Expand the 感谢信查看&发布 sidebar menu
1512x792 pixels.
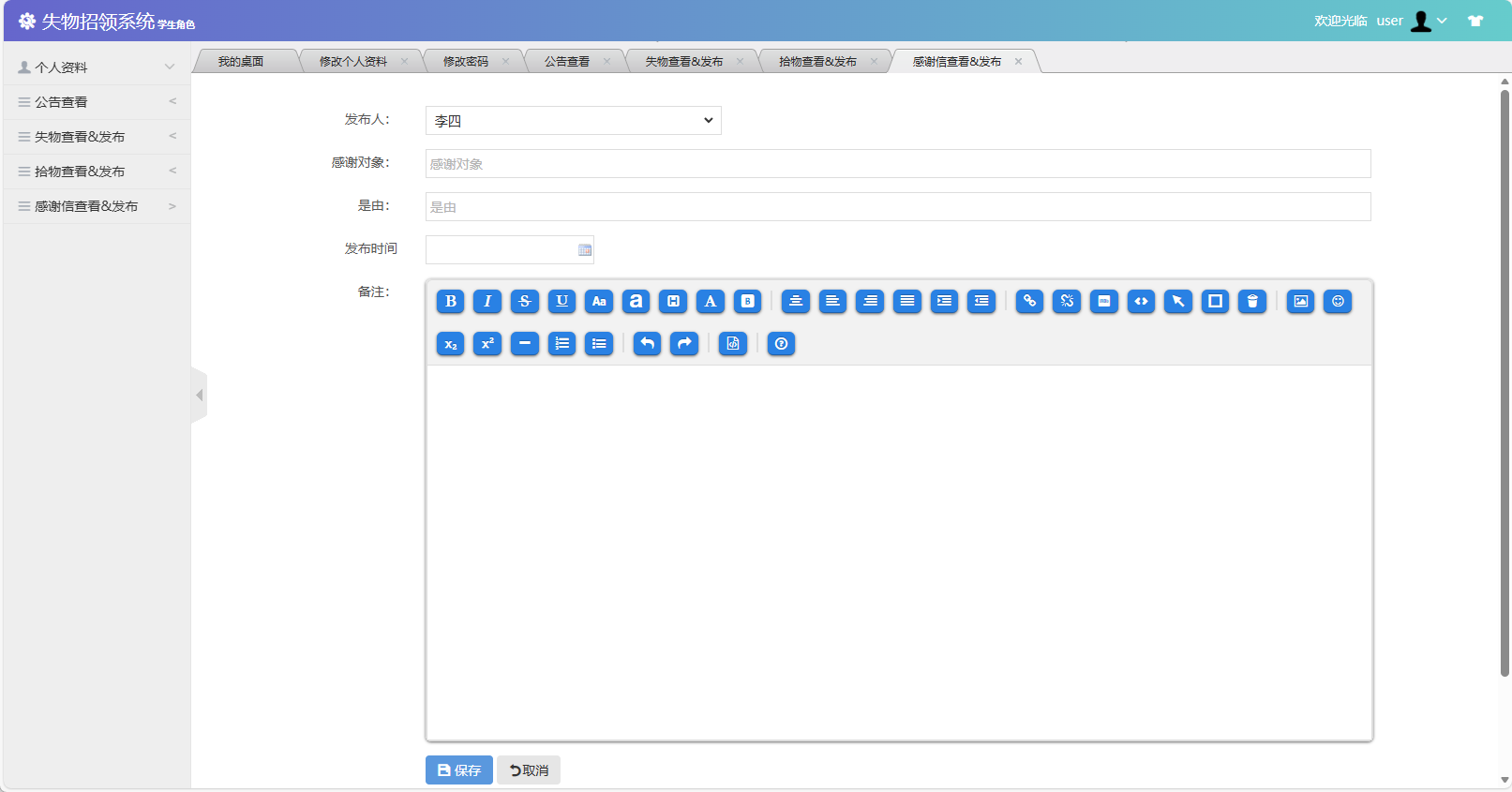(x=97, y=206)
